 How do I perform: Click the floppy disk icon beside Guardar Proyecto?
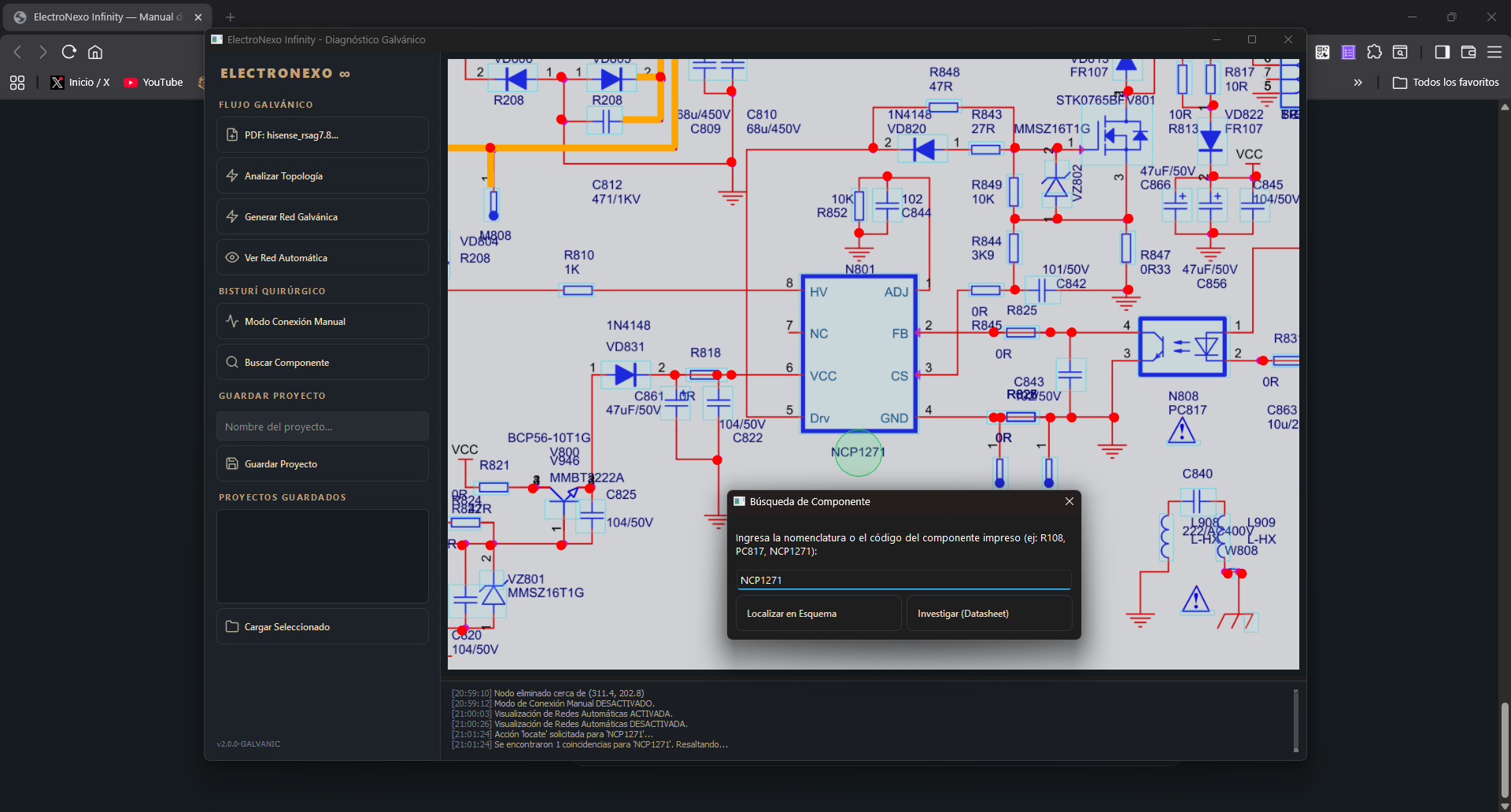pos(232,463)
